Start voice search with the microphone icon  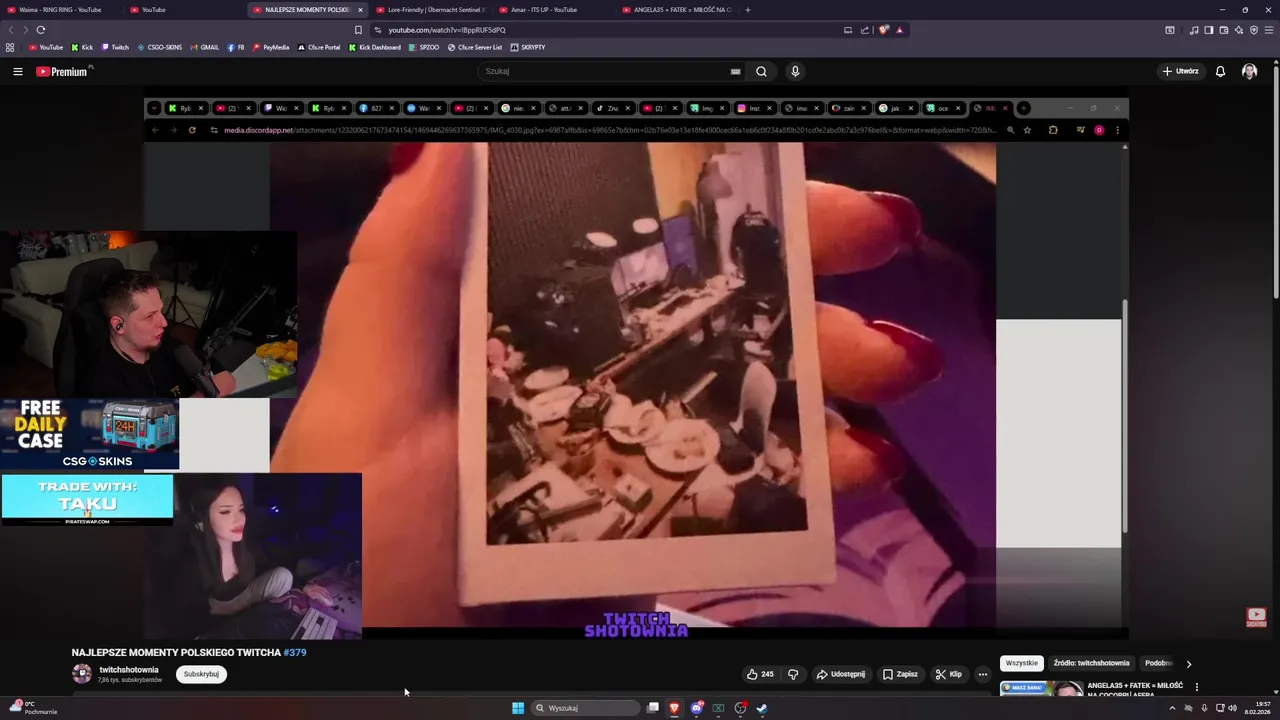coord(795,71)
